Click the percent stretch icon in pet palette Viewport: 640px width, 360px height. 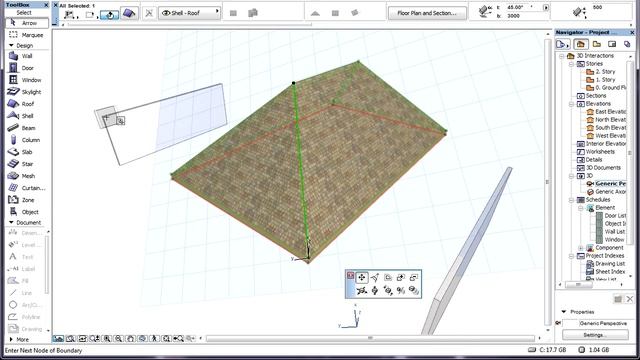tap(401, 291)
